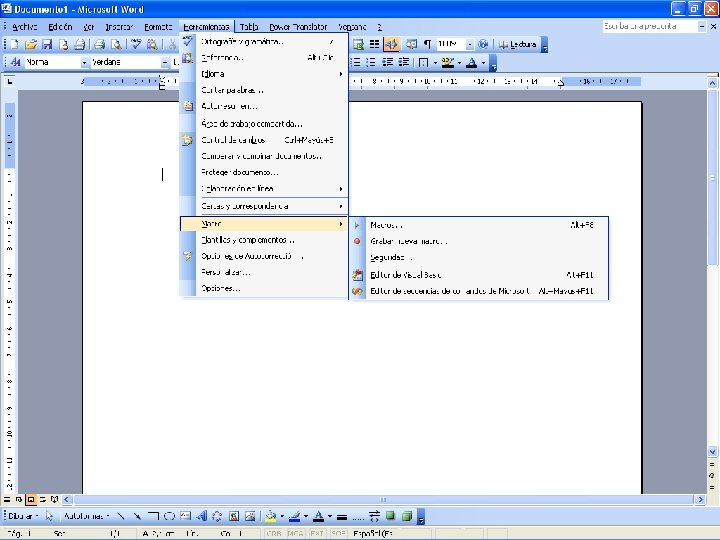Click the Insert WordArt icon

tap(202, 516)
